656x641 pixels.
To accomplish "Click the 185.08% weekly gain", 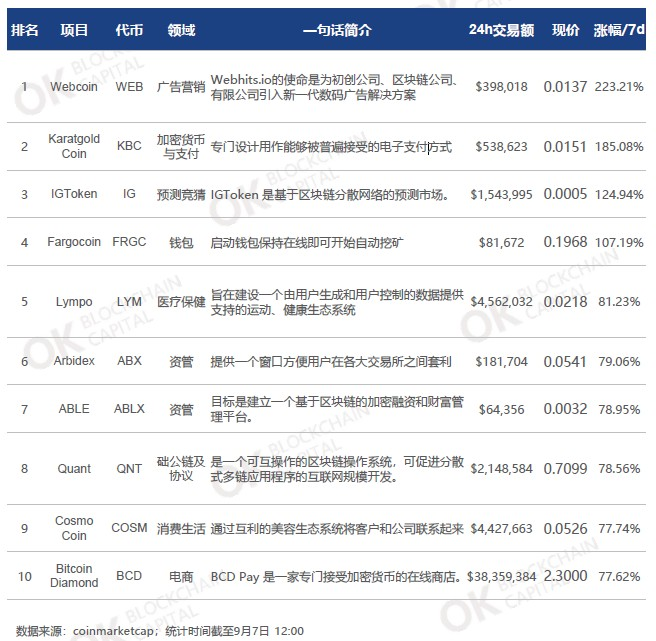I will [619, 146].
